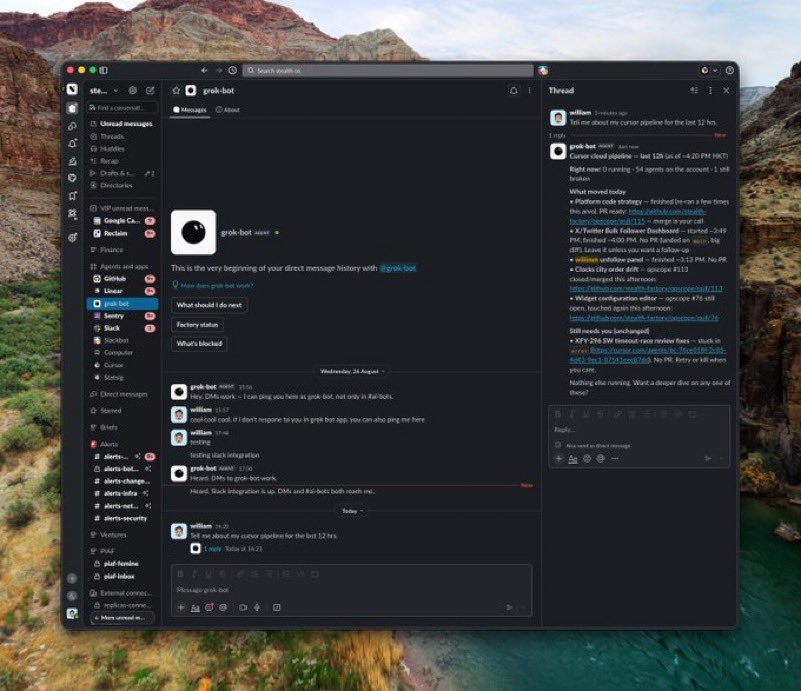Select the Home icon in the left rail

[x=73, y=108]
